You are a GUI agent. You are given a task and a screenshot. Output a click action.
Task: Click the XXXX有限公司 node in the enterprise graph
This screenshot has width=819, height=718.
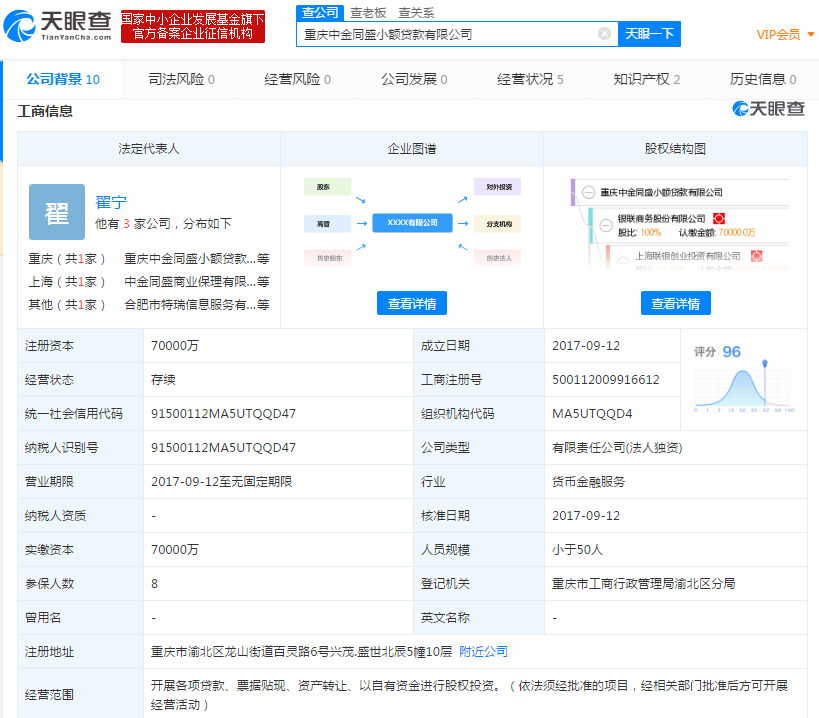pos(412,222)
